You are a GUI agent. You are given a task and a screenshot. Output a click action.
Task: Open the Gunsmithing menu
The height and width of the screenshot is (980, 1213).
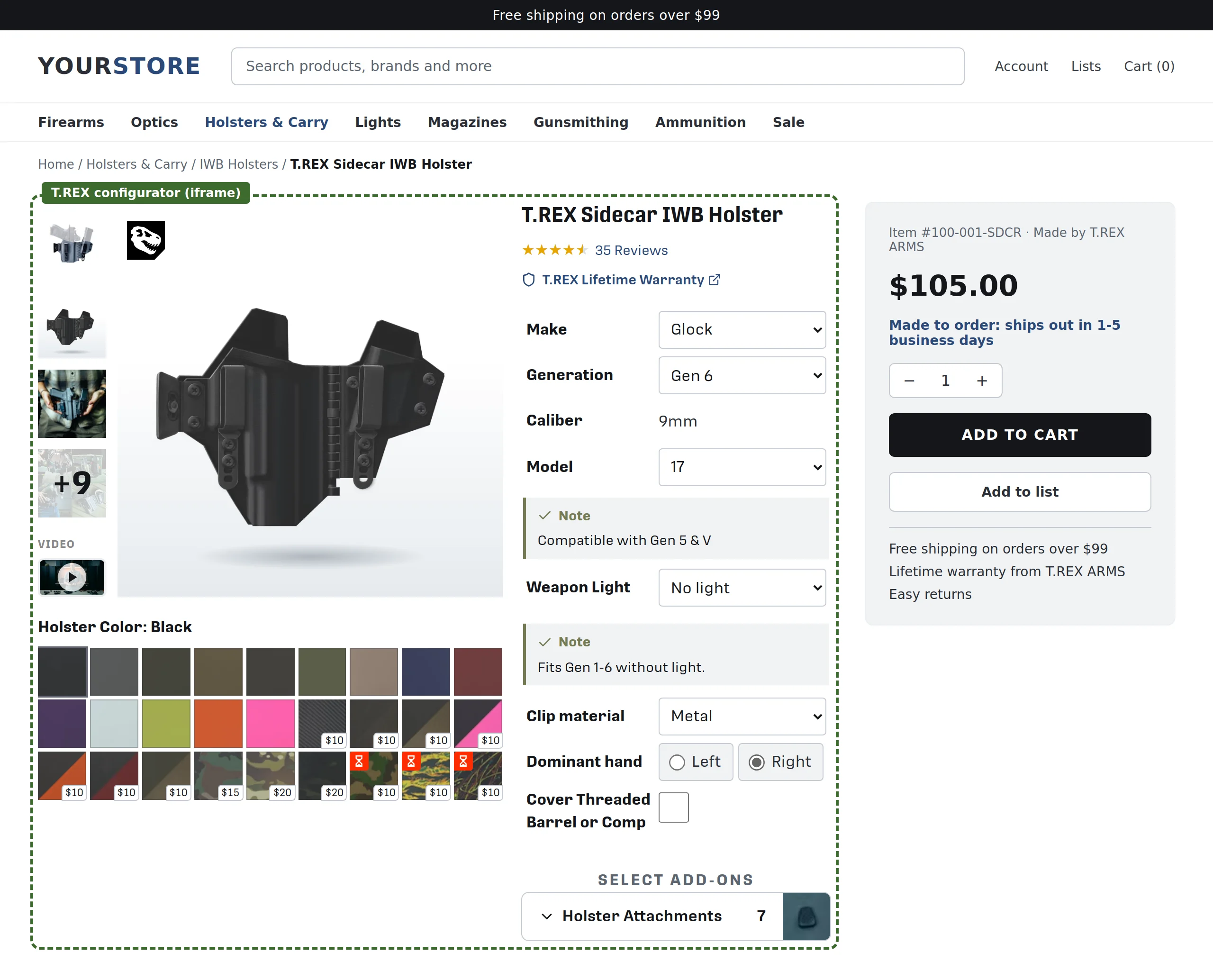pos(580,122)
